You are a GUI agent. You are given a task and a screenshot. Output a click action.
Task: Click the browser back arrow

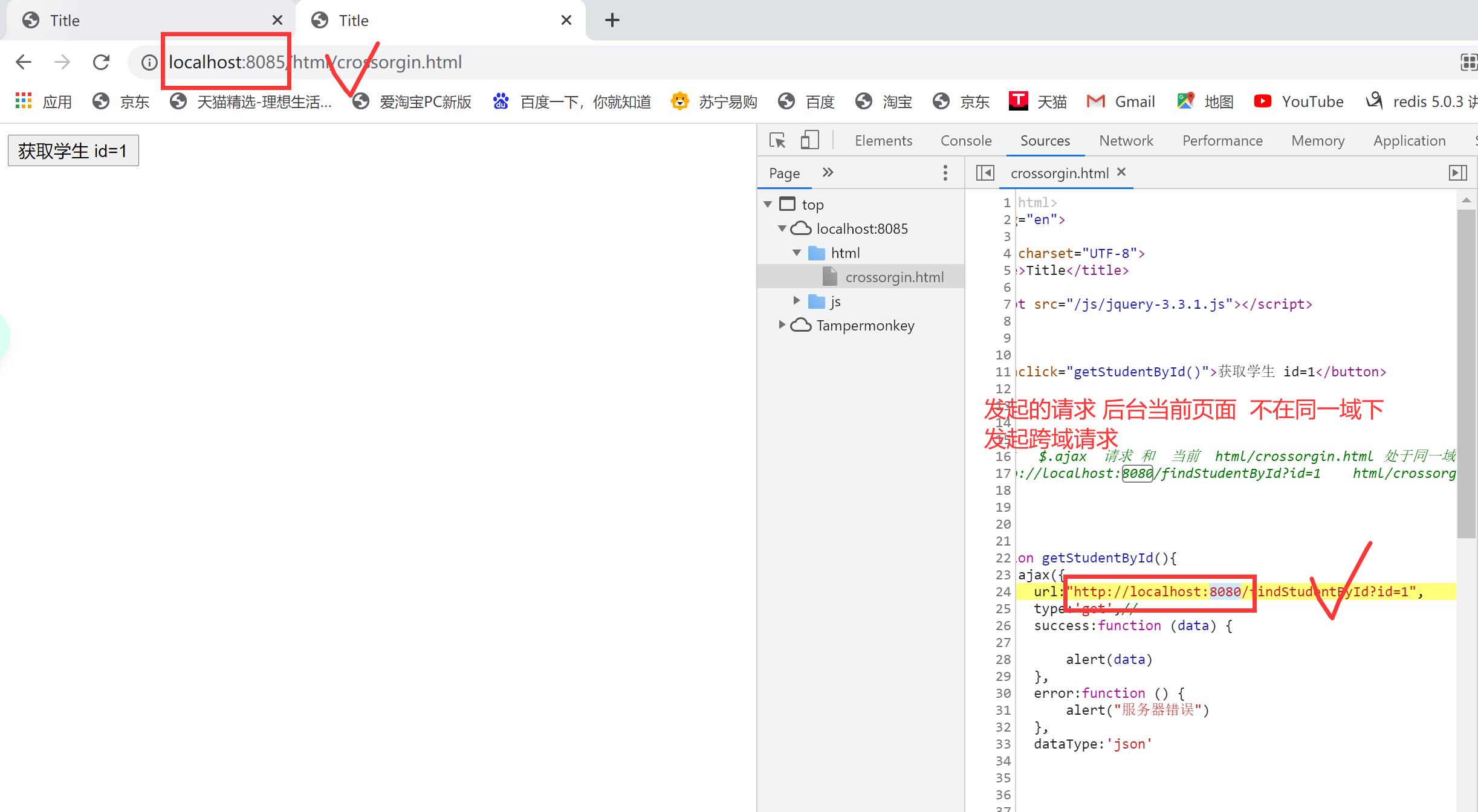(x=24, y=62)
